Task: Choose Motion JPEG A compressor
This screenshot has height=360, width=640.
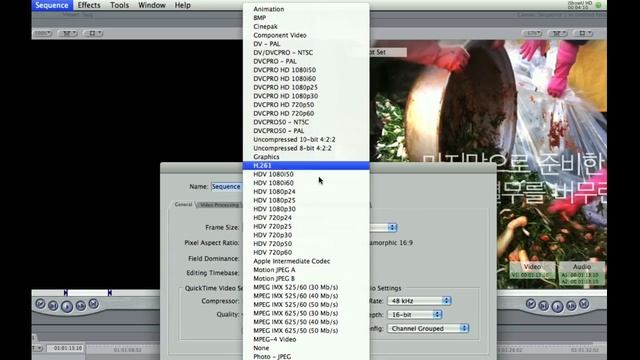Action: (306, 270)
